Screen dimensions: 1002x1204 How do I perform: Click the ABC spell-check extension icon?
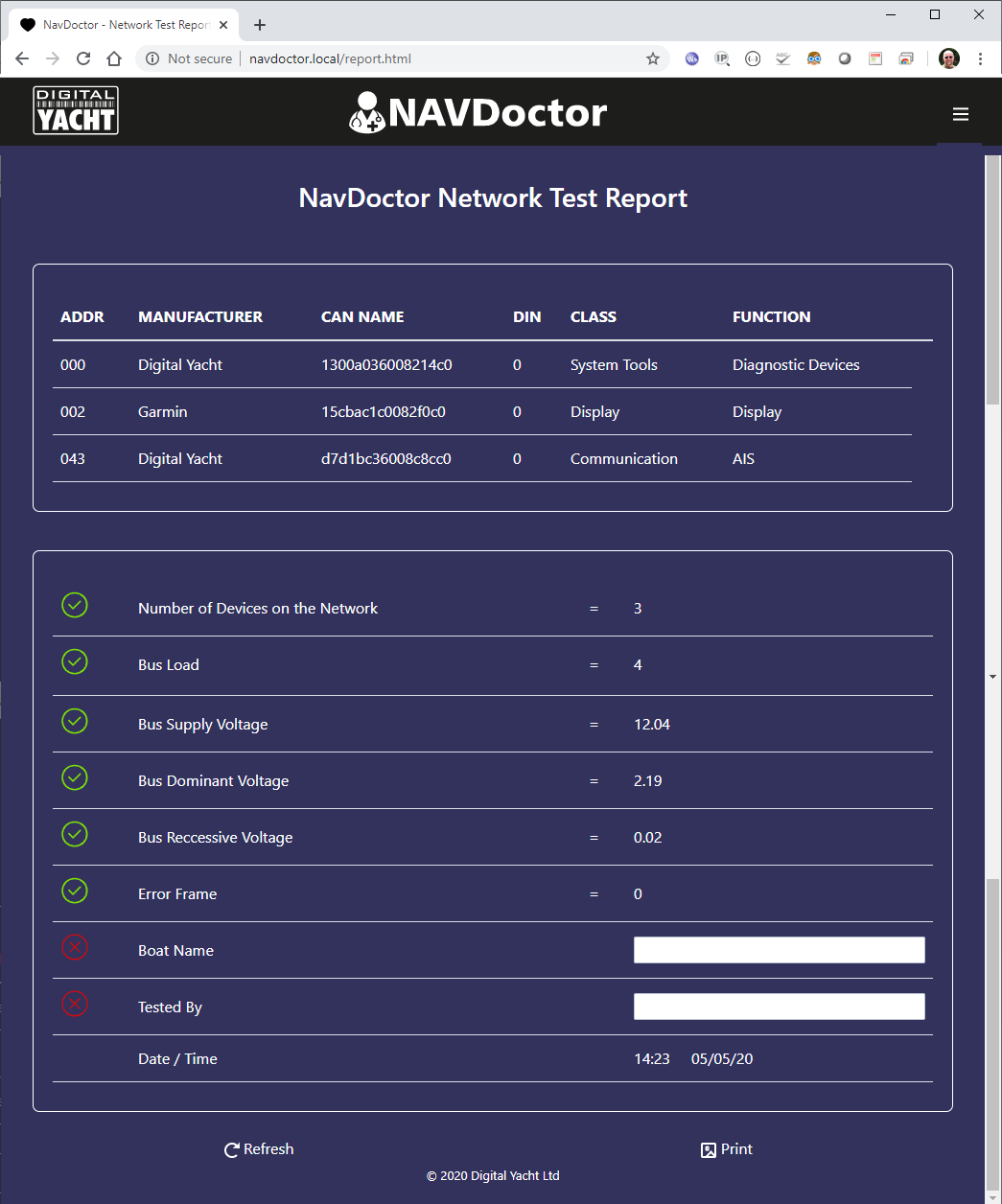point(783,58)
